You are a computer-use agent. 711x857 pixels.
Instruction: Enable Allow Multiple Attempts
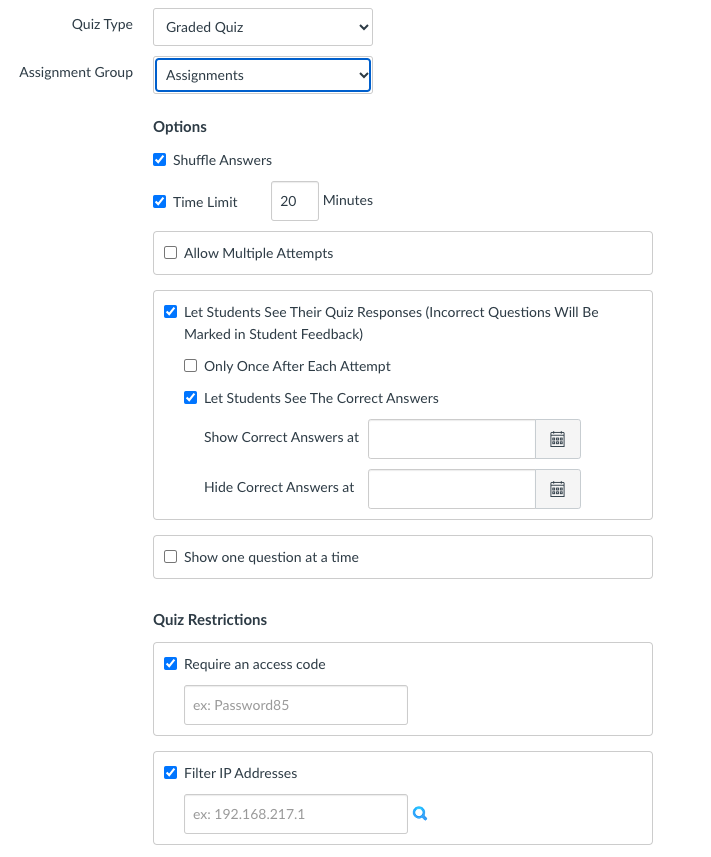170,253
